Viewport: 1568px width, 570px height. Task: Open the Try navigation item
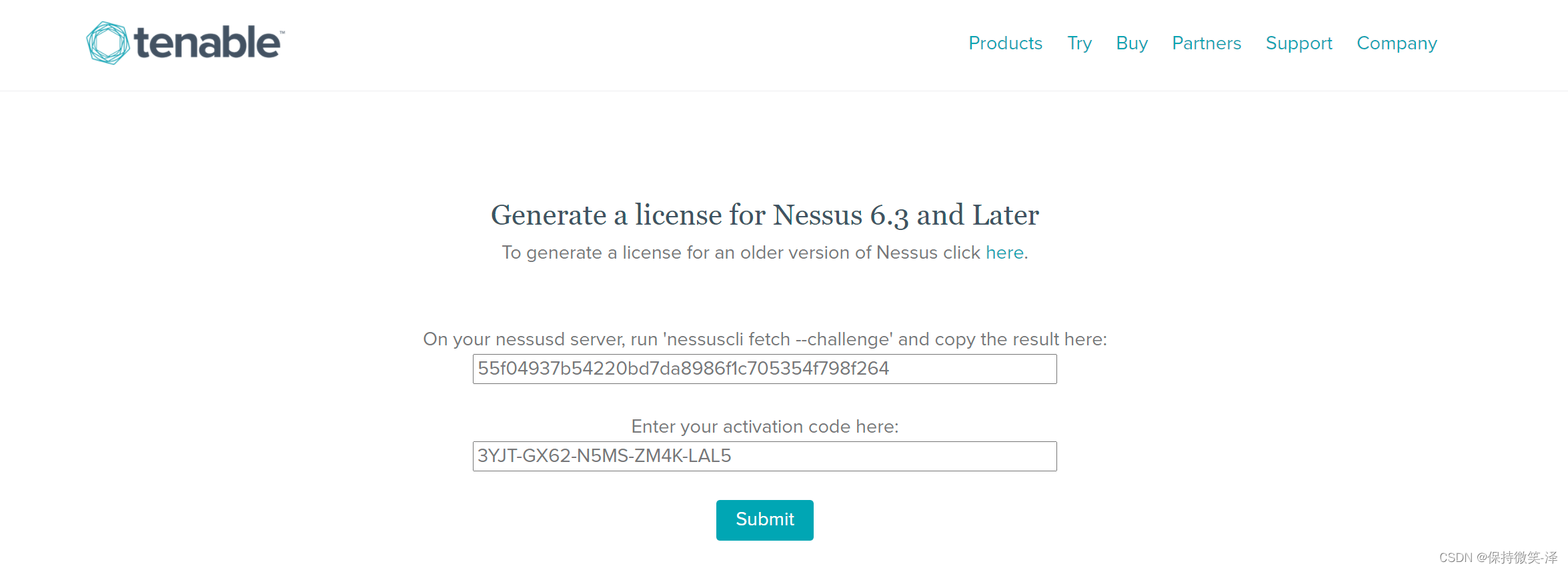[1079, 43]
